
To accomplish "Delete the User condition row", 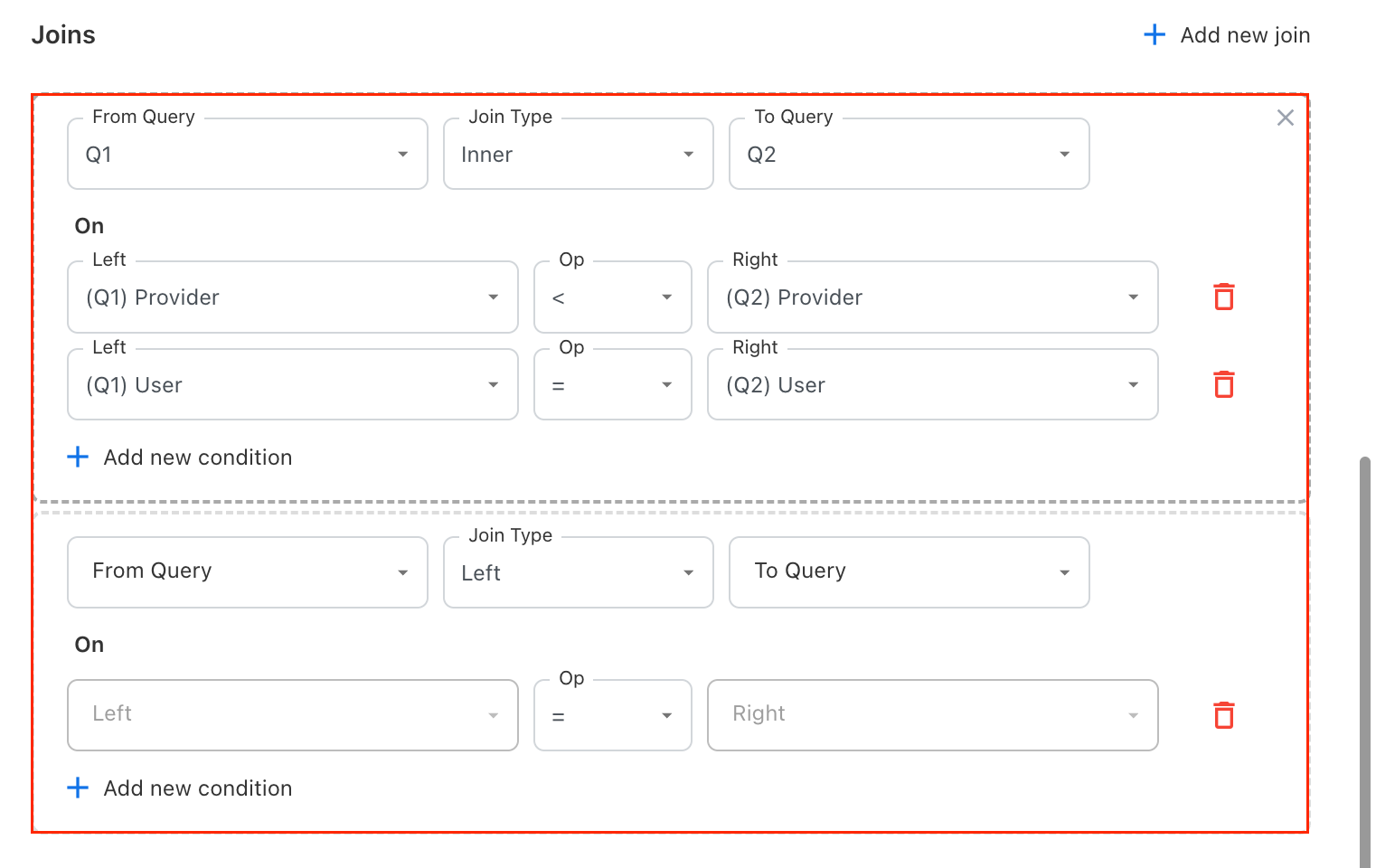I will pyautogui.click(x=1224, y=384).
